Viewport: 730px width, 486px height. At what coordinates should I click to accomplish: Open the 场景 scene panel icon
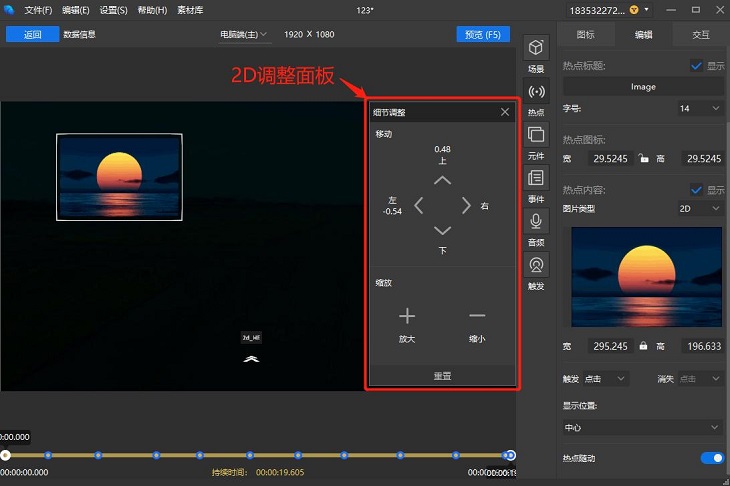click(537, 49)
